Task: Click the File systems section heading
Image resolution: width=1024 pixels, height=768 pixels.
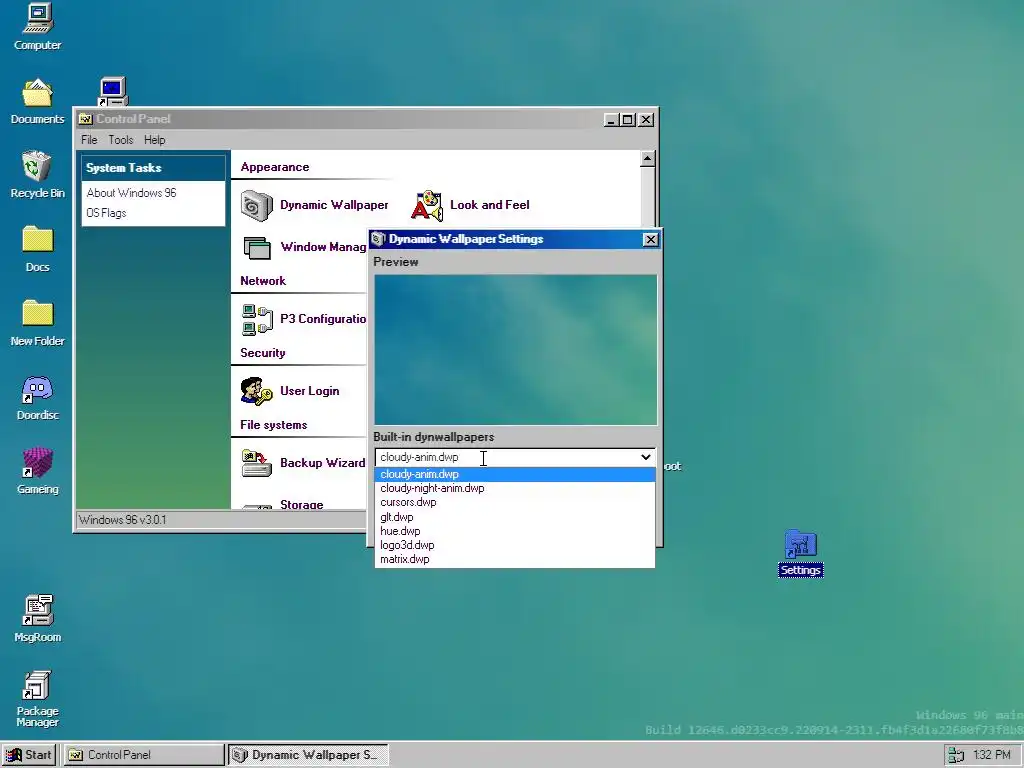Action: pyautogui.click(x=274, y=425)
